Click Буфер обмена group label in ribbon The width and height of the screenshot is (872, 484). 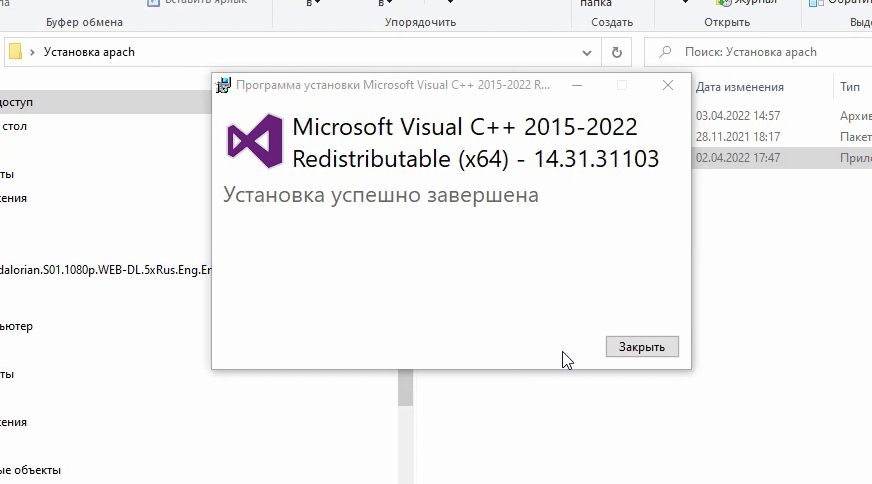pos(85,22)
